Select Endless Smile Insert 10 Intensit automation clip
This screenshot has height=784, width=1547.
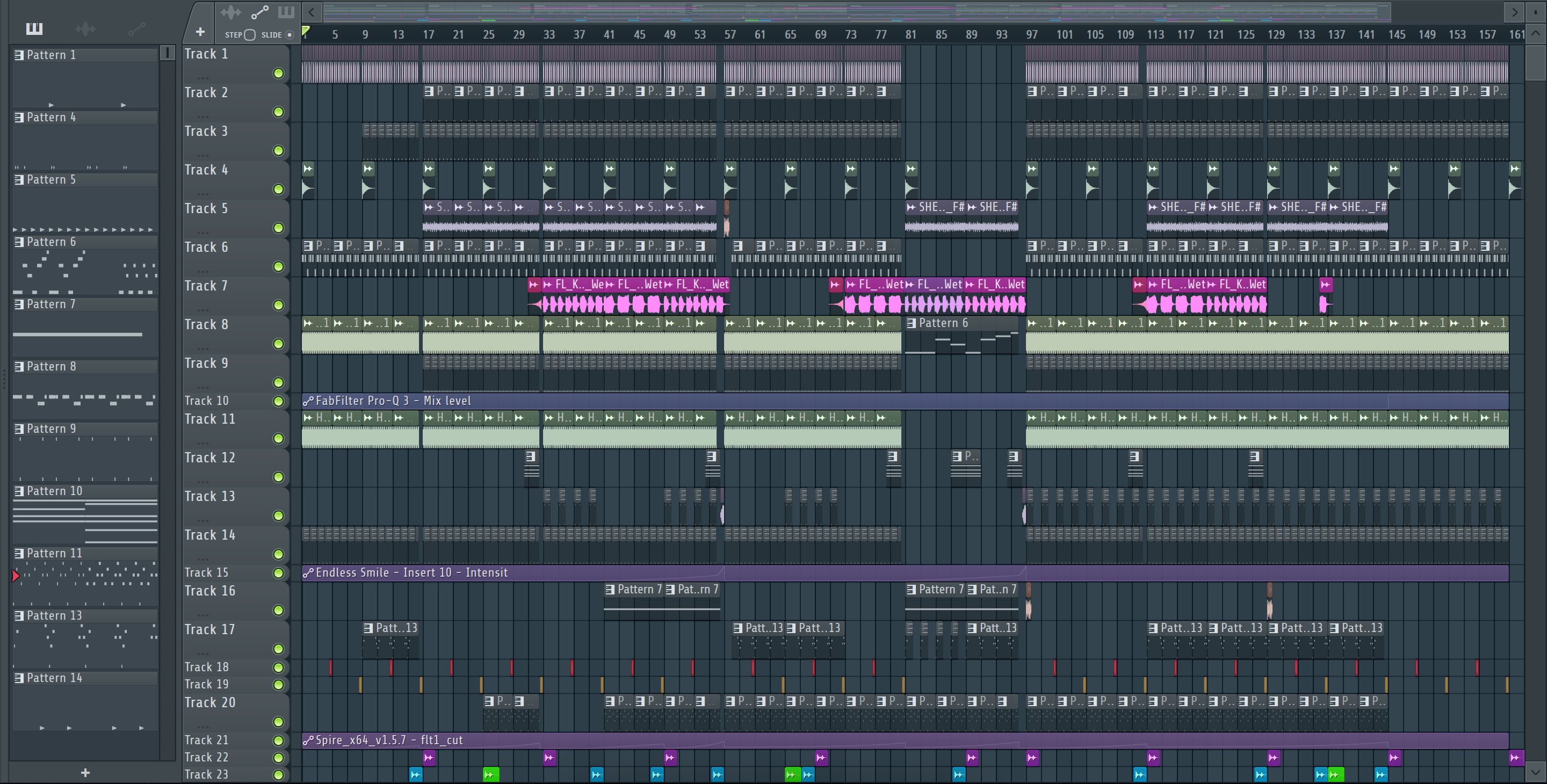click(x=905, y=572)
